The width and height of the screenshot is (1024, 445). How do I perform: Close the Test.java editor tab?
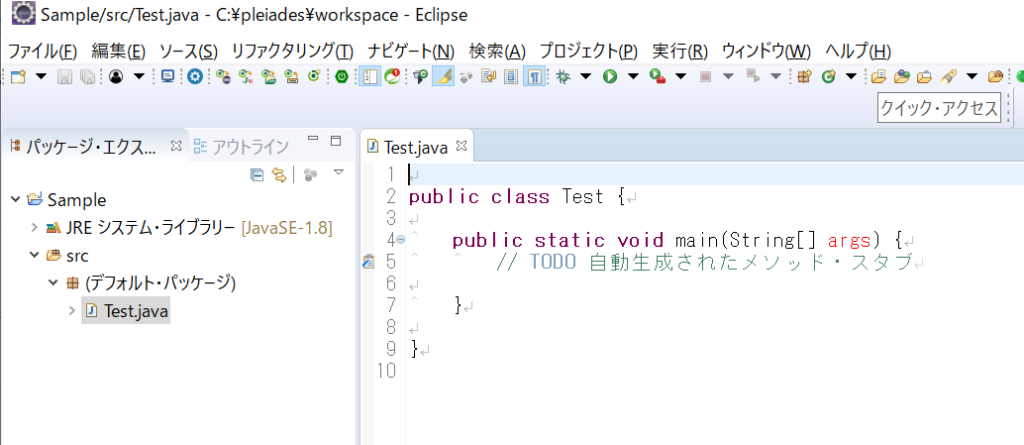(x=461, y=146)
